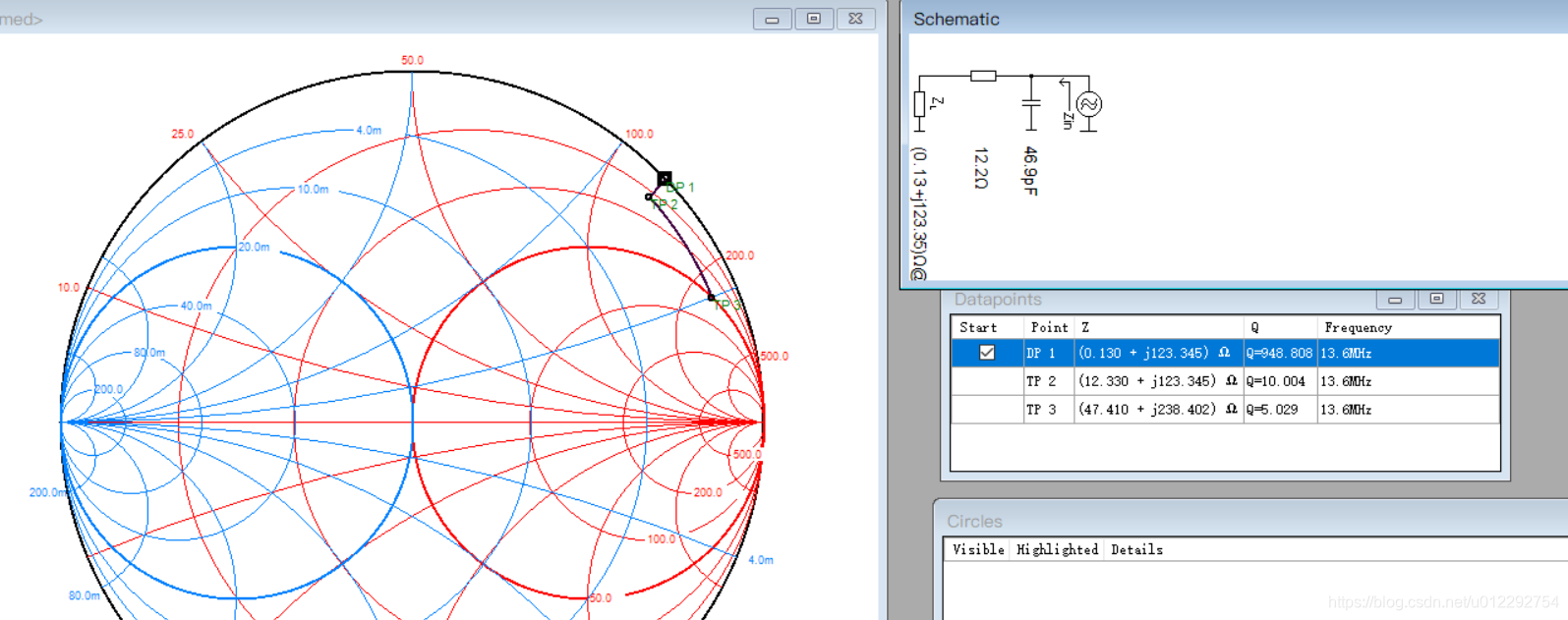Select the ZL load symbol in schematic
1568x620 pixels.
[920, 104]
